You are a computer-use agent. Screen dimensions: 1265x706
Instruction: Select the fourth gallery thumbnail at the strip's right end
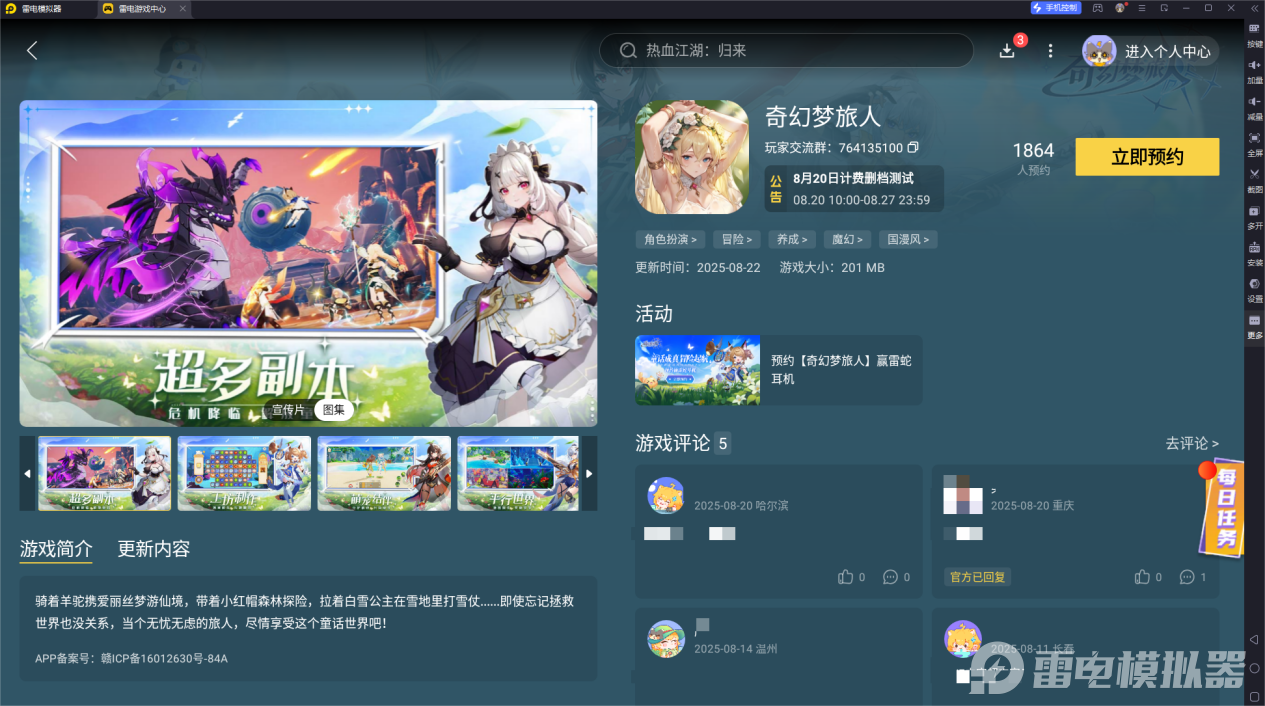click(x=518, y=473)
